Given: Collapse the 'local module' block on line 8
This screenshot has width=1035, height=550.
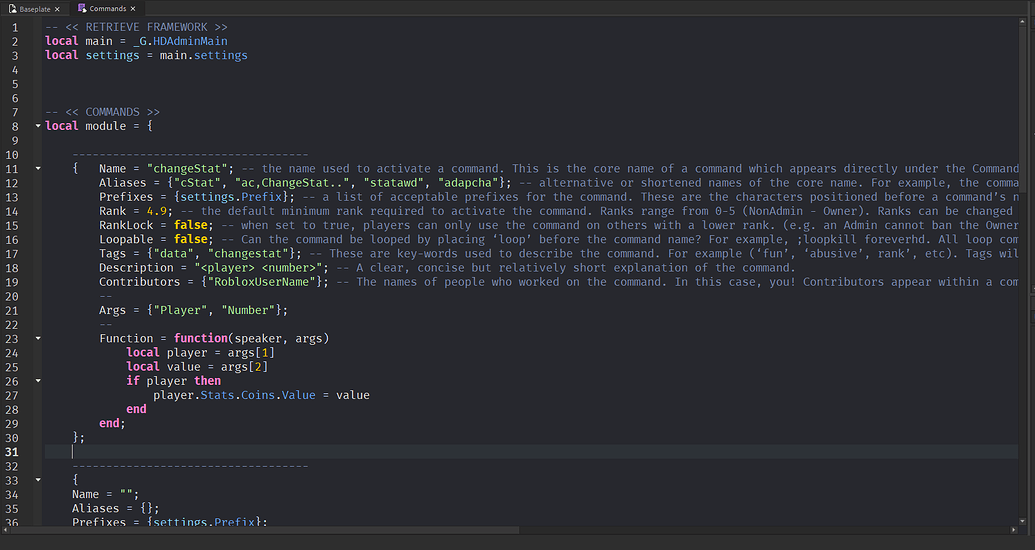Looking at the screenshot, I should pos(38,126).
